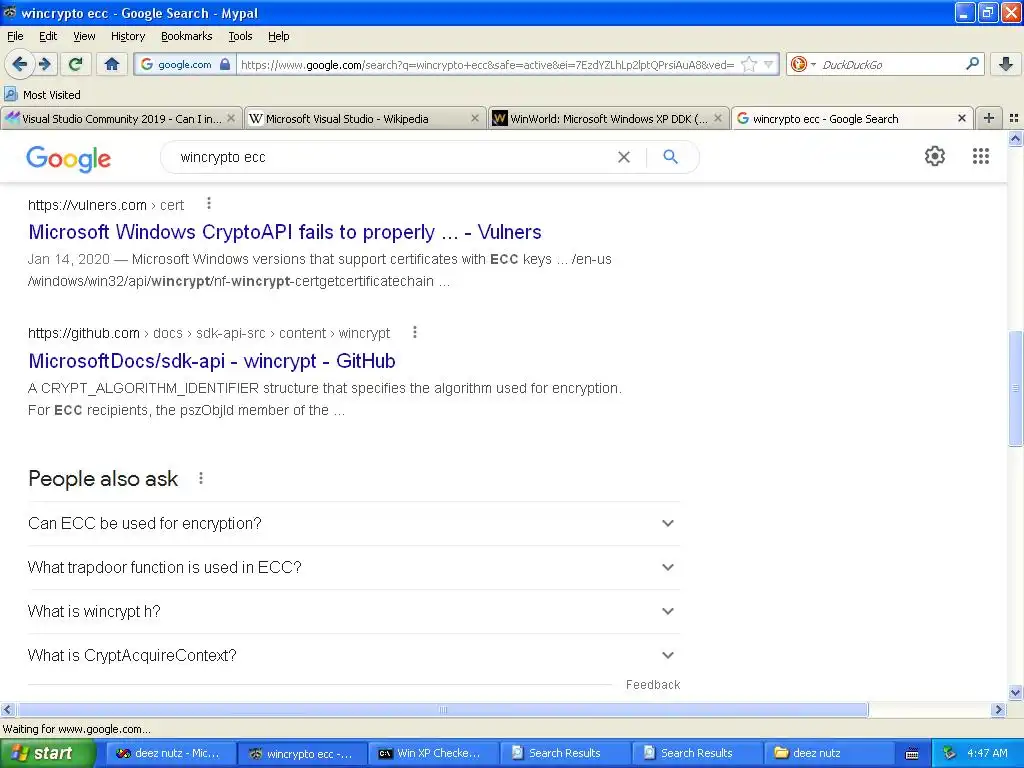This screenshot has width=1024, height=768.
Task: Click the Google logo
Action: [69, 158]
